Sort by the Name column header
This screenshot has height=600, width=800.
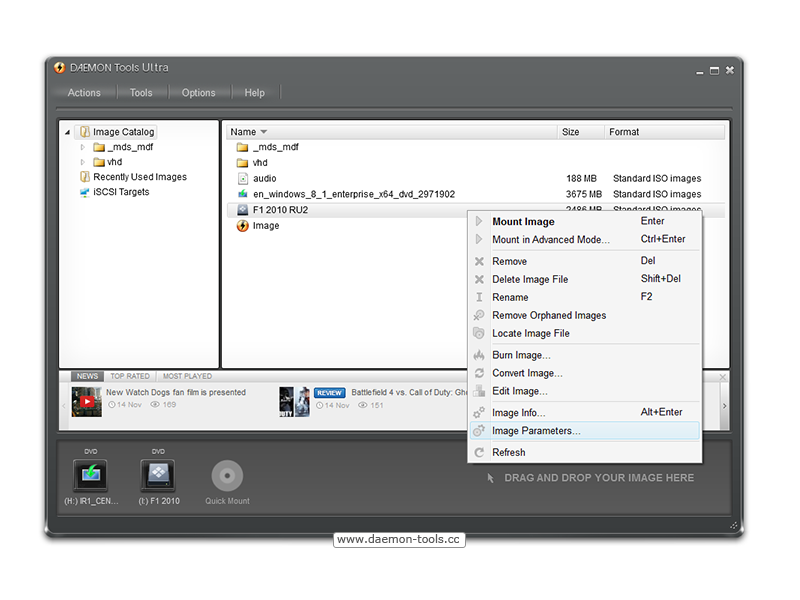tap(243, 132)
